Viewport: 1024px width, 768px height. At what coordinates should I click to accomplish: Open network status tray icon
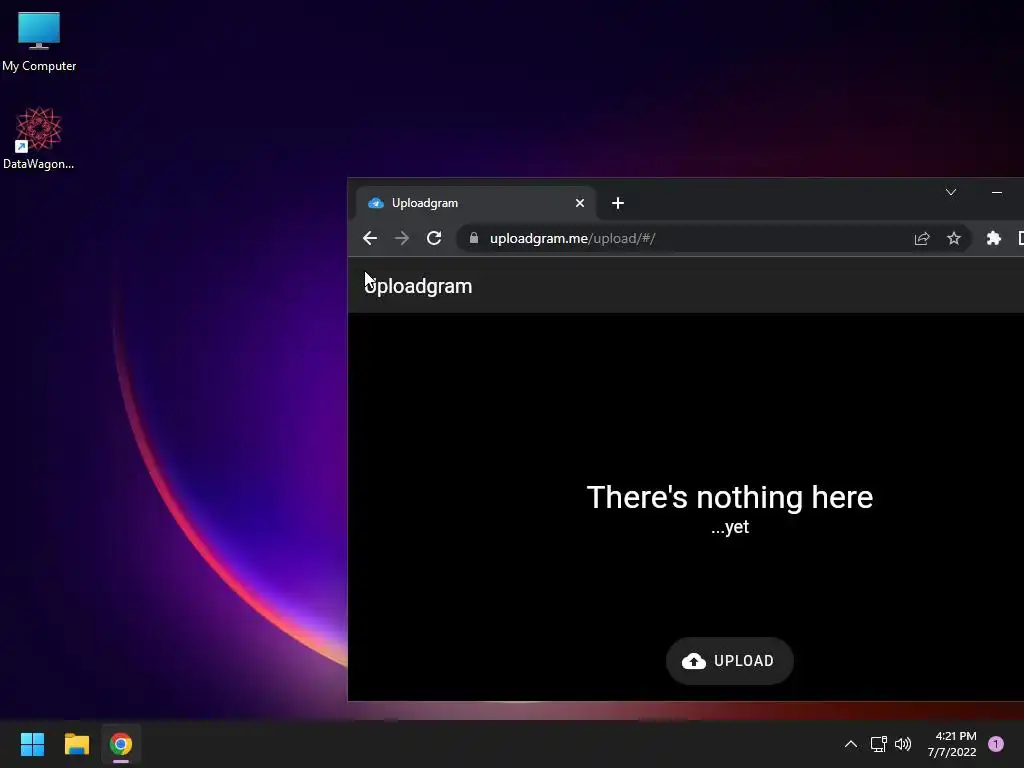click(x=878, y=744)
